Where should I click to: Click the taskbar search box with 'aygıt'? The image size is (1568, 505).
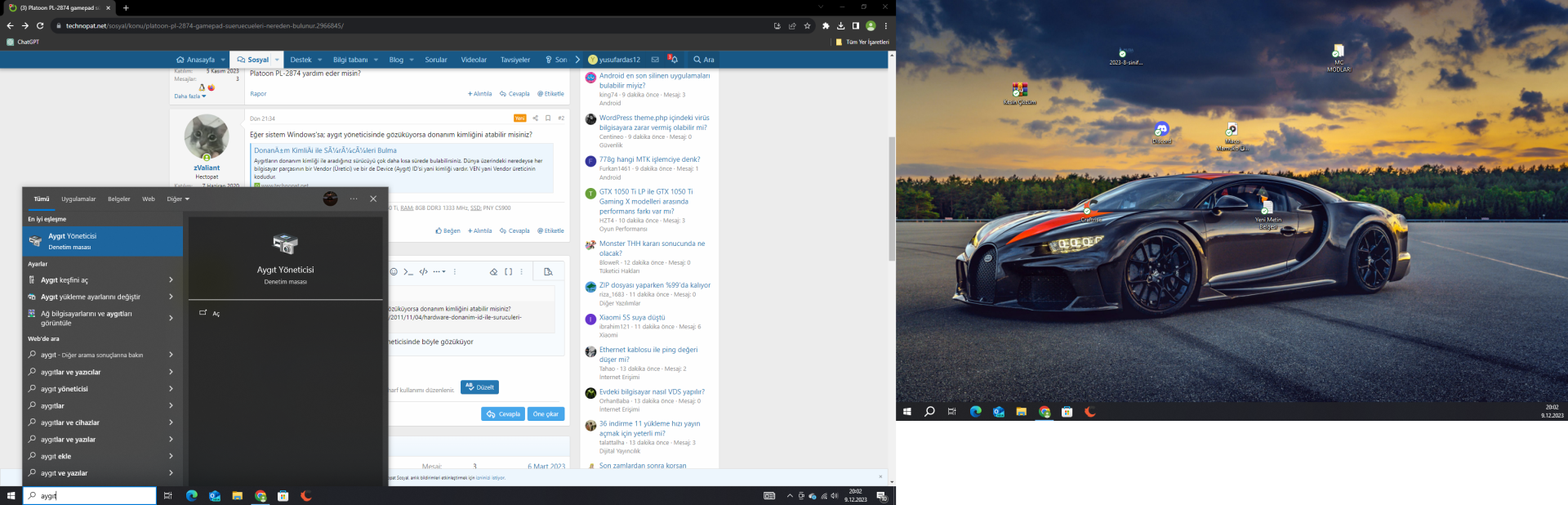[89, 496]
